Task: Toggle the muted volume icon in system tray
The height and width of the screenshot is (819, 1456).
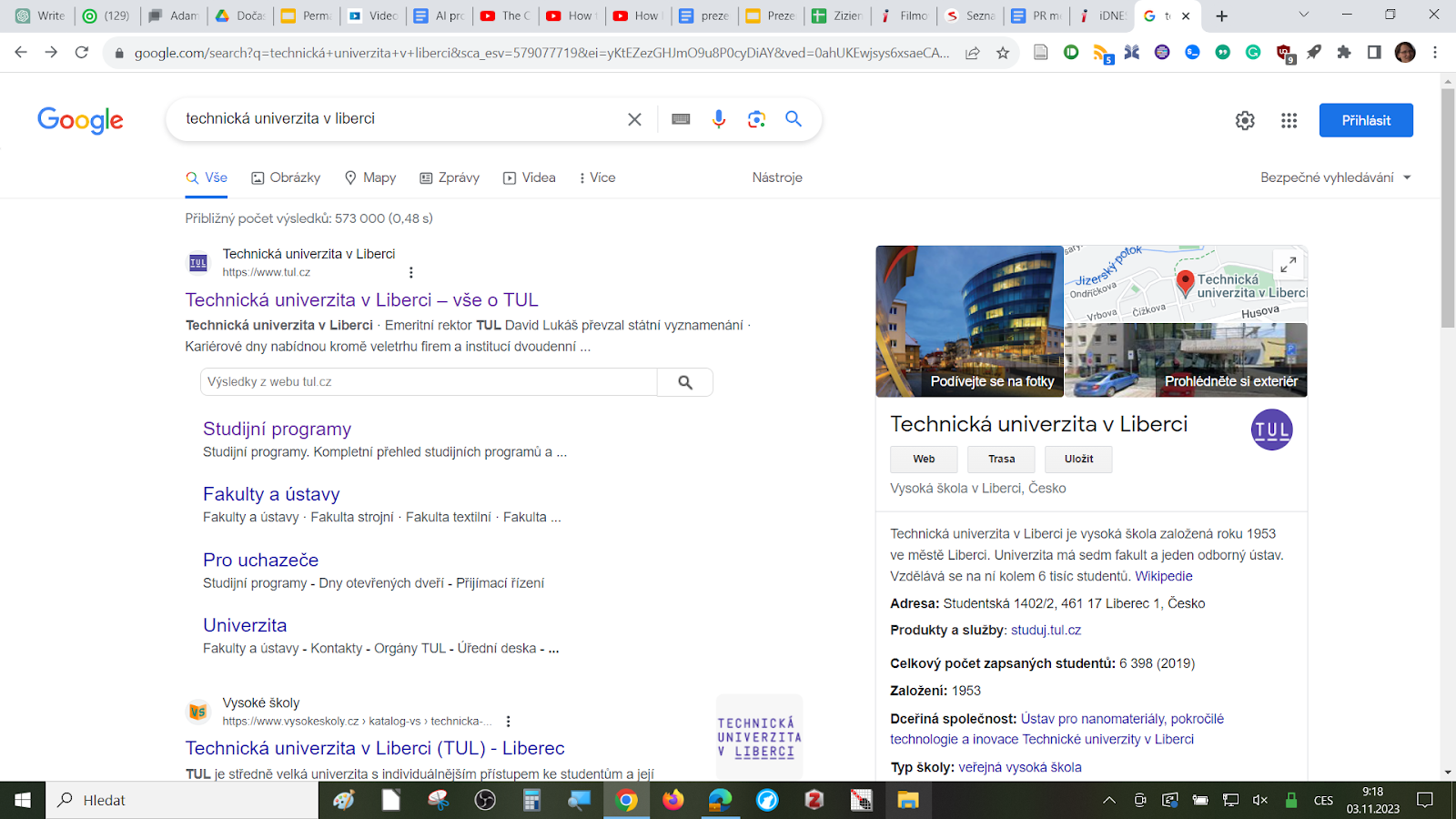Action: pyautogui.click(x=1260, y=800)
